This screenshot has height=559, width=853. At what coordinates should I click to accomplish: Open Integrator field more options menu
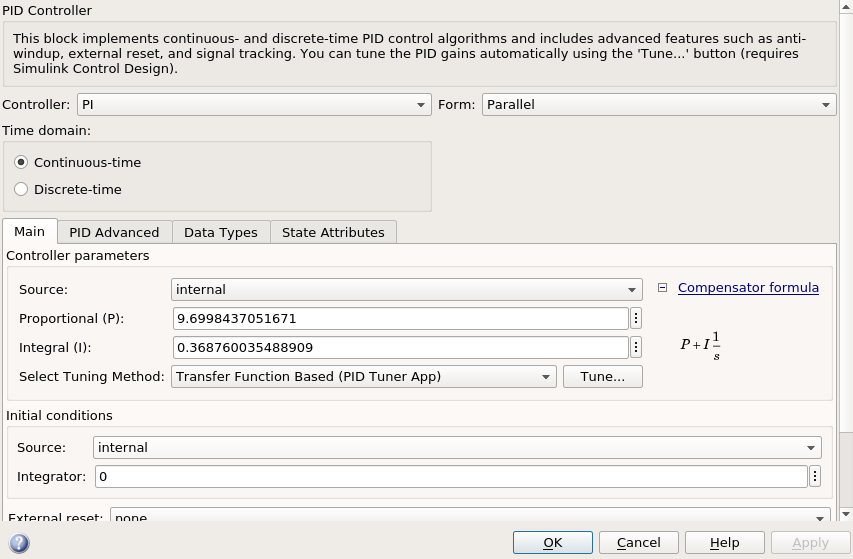point(814,477)
